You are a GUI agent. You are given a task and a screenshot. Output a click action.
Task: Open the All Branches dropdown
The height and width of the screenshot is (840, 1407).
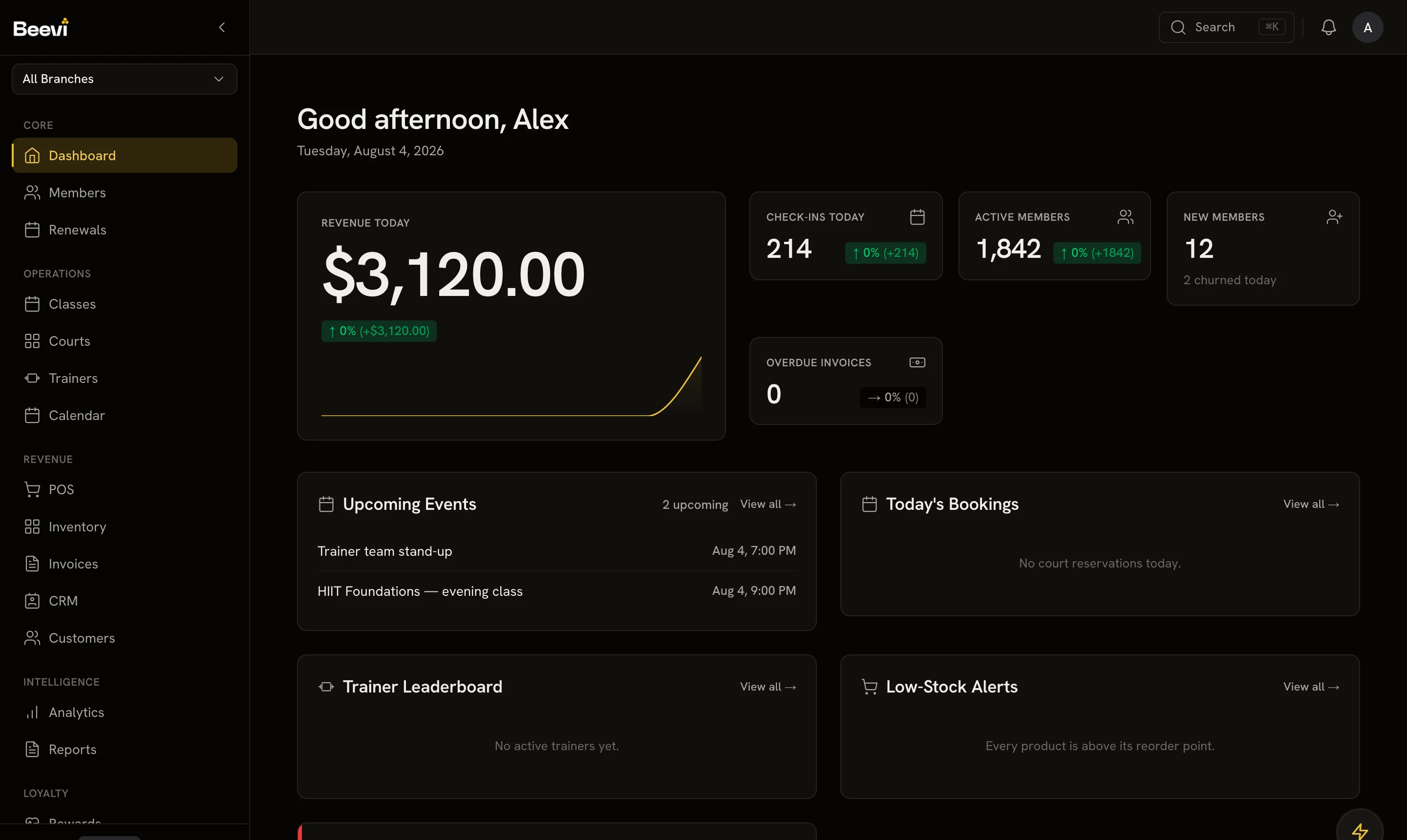[124, 79]
